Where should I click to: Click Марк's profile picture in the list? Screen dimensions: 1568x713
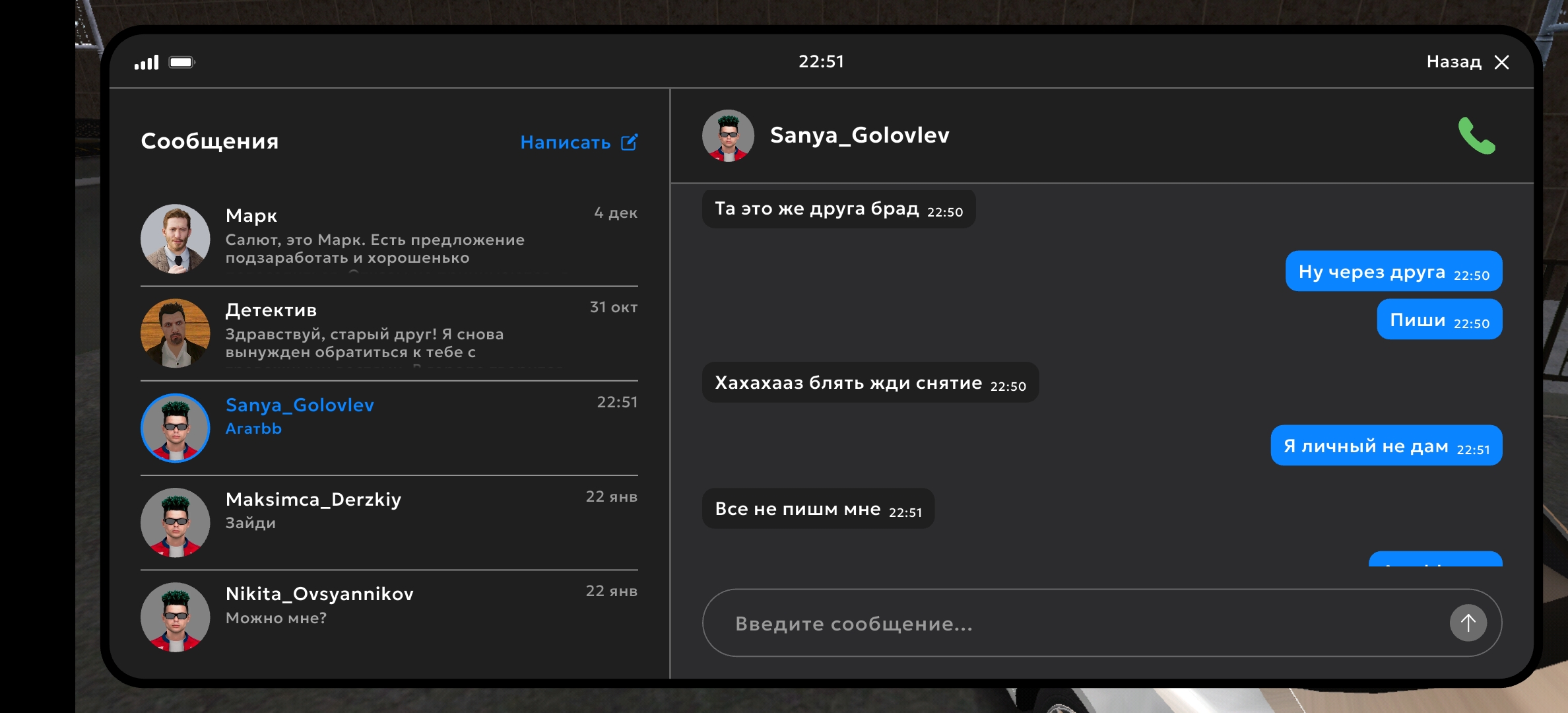(x=175, y=238)
